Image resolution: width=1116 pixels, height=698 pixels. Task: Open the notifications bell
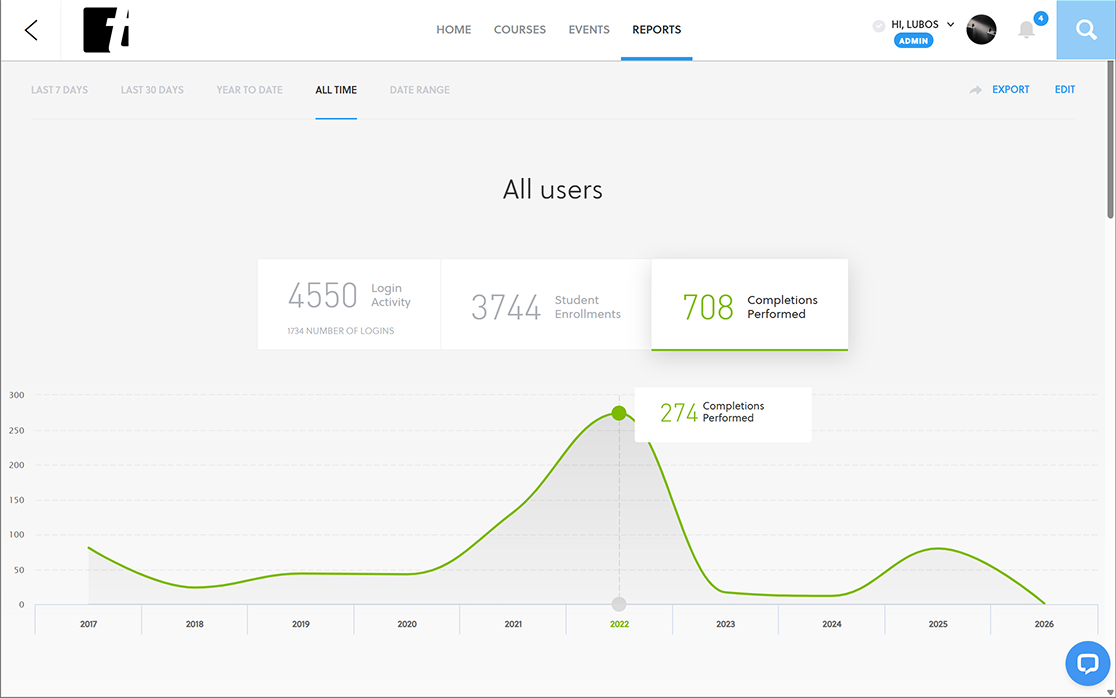point(1026,30)
